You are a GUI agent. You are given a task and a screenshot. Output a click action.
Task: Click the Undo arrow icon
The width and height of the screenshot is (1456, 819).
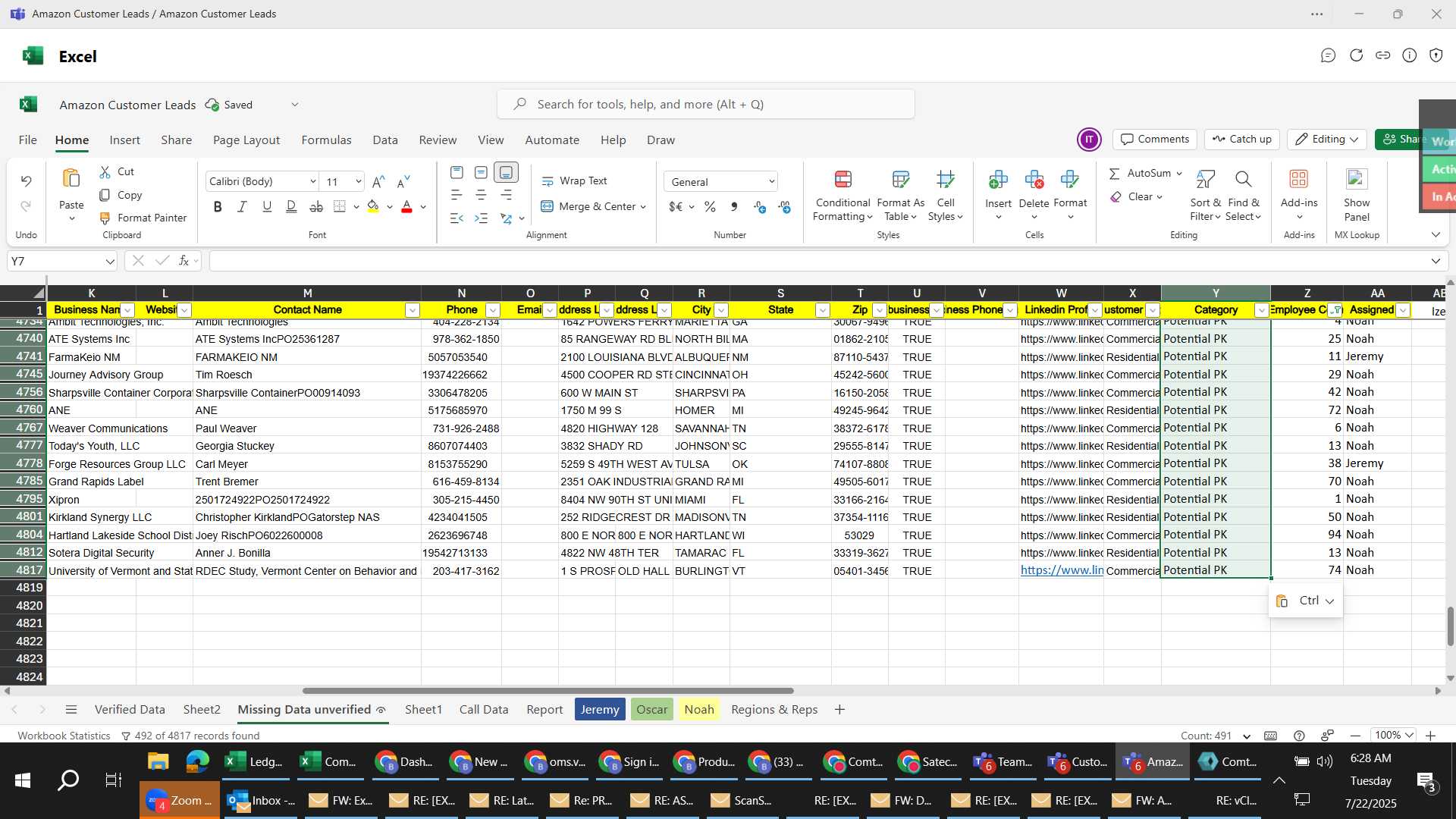[26, 181]
